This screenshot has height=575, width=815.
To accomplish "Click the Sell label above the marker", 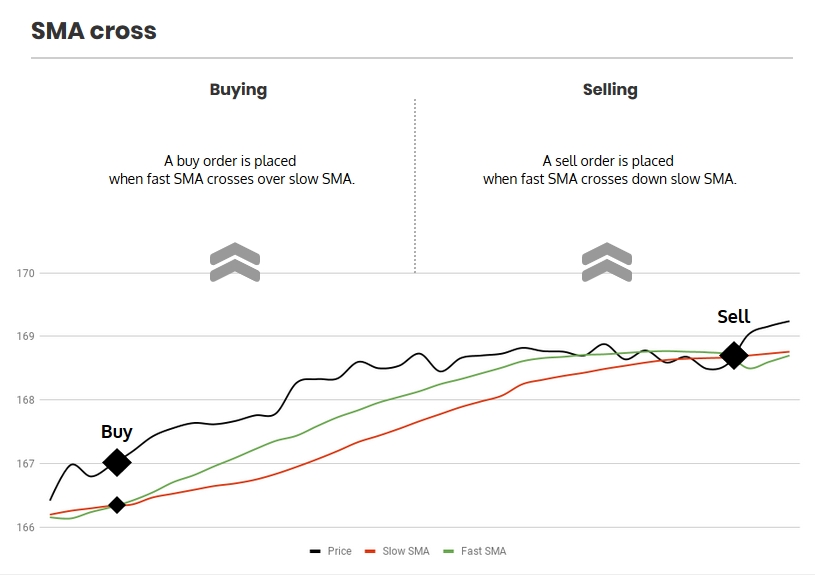I will pos(733,317).
